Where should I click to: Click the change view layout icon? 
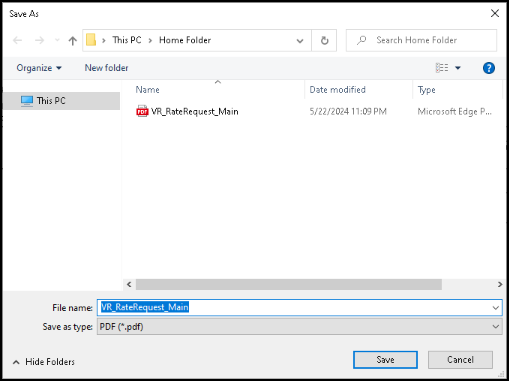point(442,68)
